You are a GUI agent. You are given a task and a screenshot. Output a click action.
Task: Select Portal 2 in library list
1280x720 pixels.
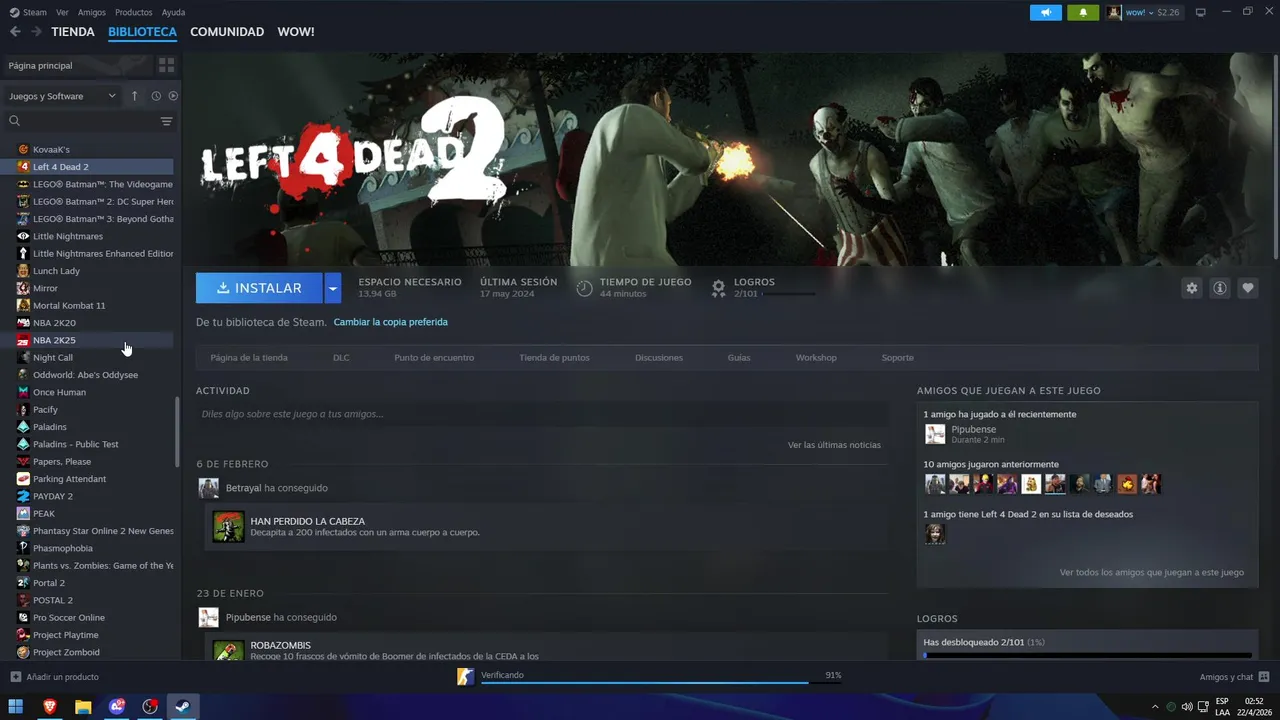[88, 583]
